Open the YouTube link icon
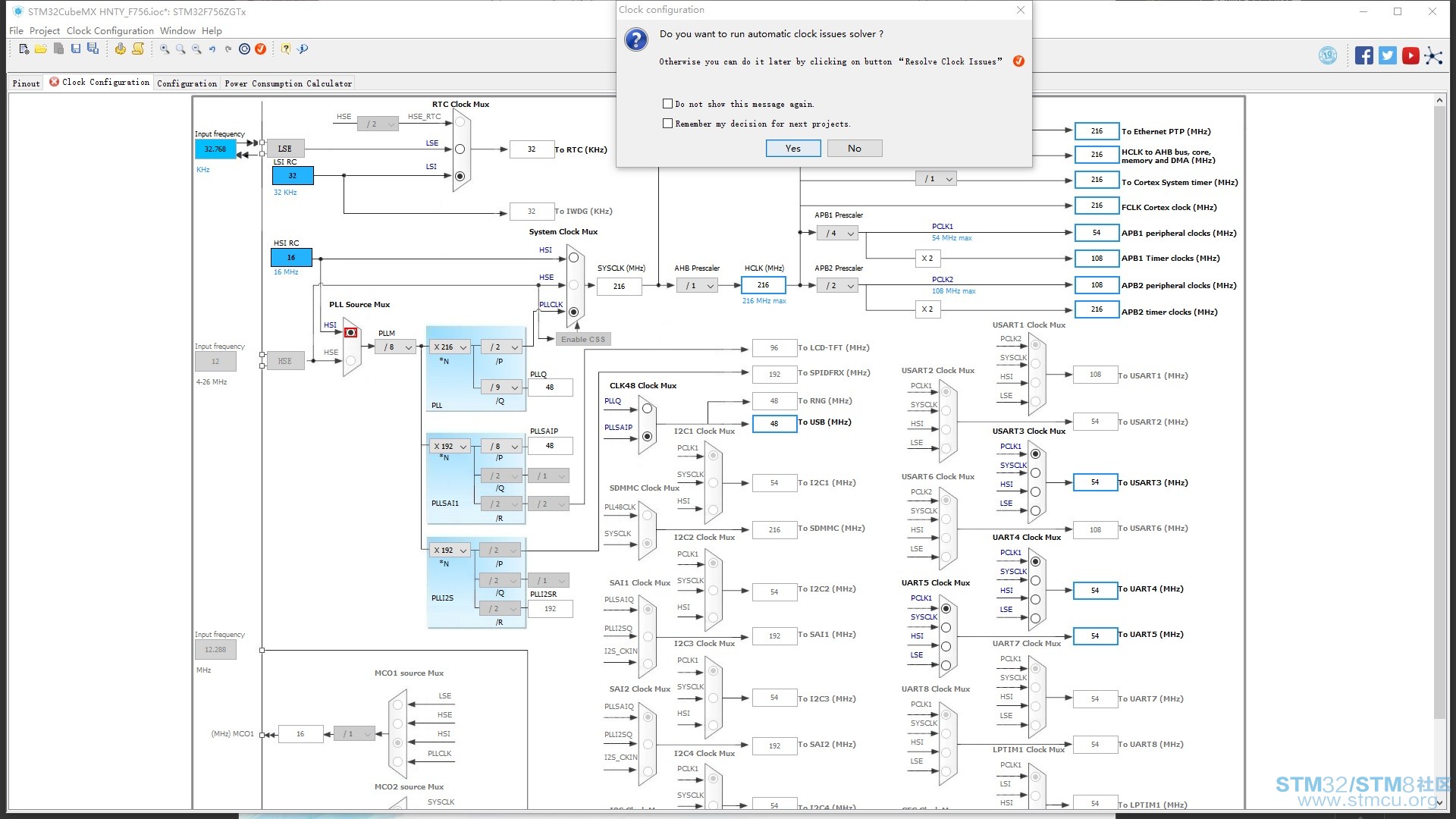Viewport: 1456px width, 819px height. click(x=1410, y=55)
